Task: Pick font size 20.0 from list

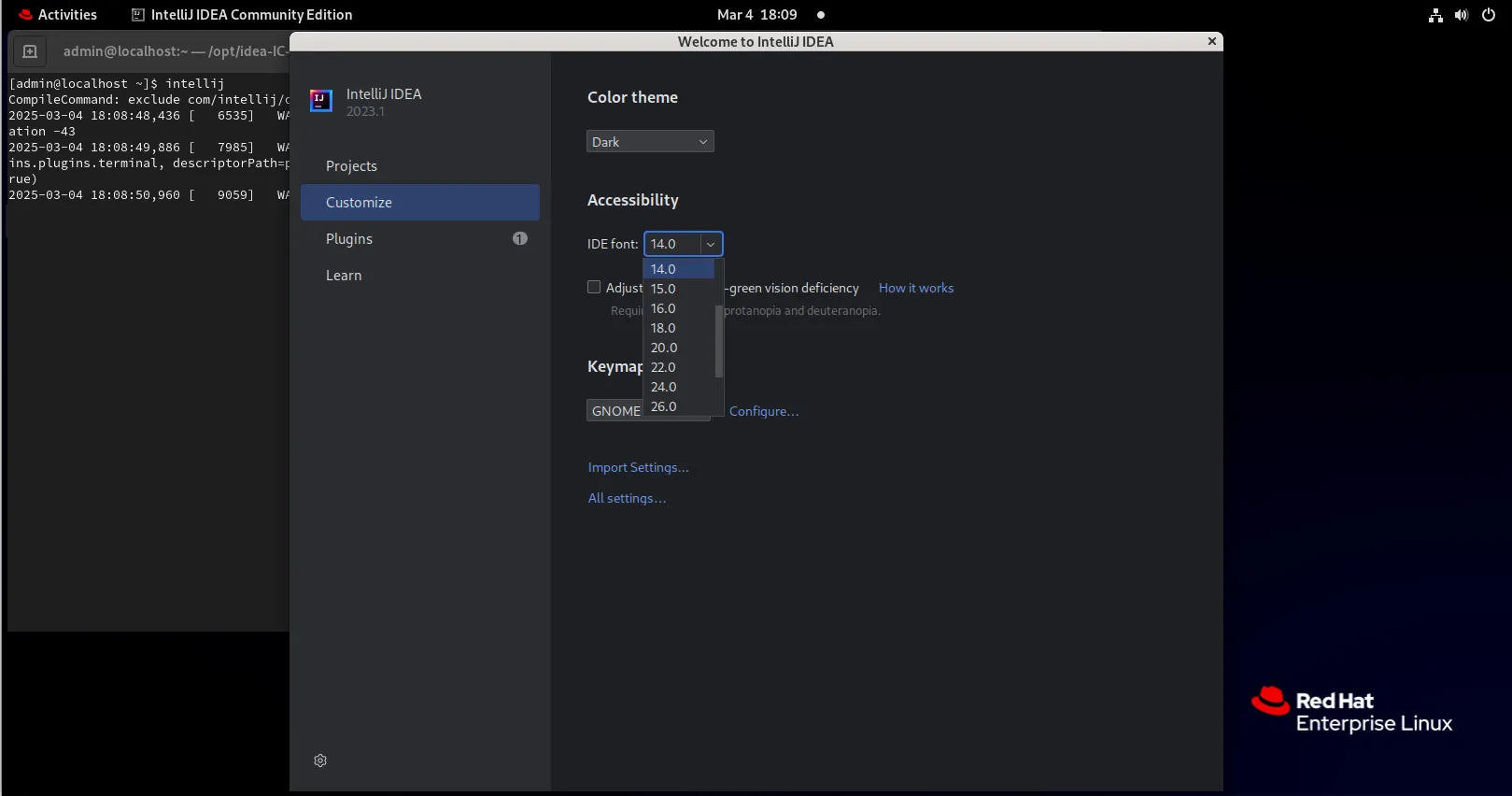Action: 679,348
